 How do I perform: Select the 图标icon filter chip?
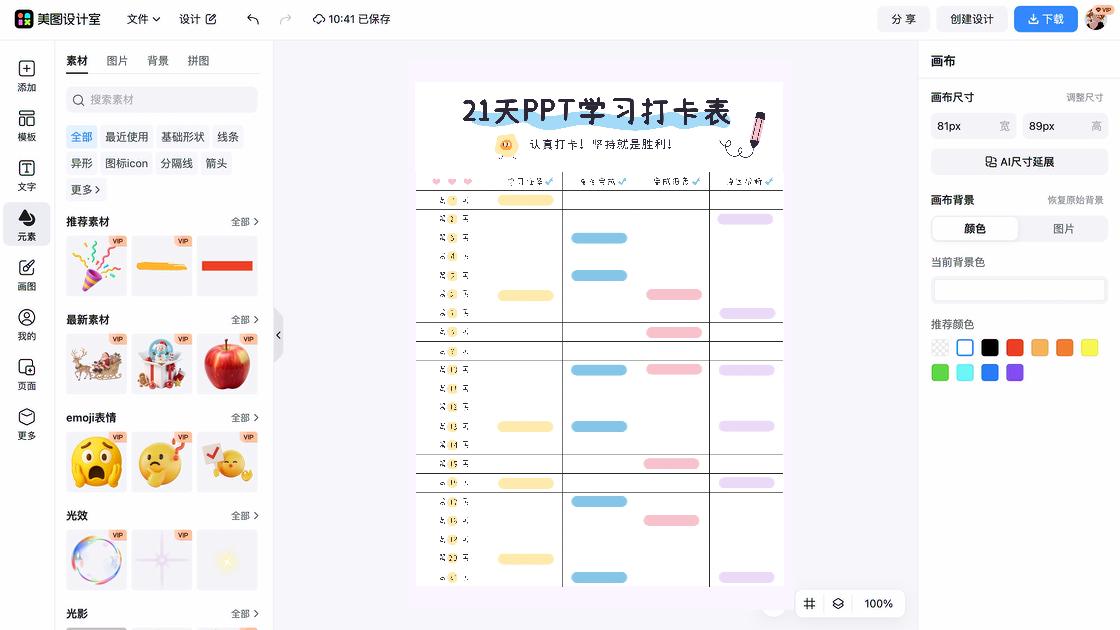(126, 164)
